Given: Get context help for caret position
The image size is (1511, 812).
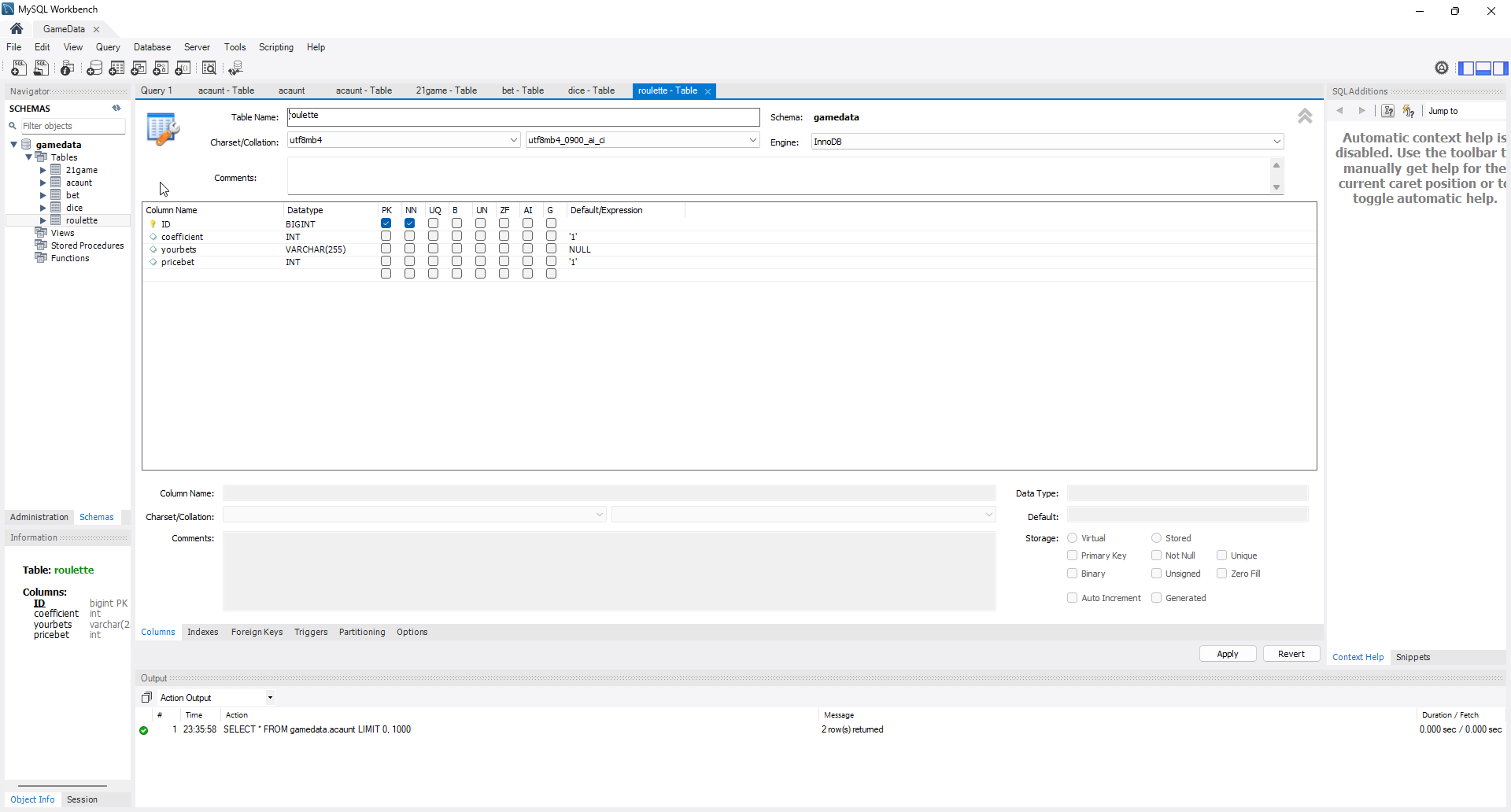Looking at the screenshot, I should click(x=1388, y=111).
